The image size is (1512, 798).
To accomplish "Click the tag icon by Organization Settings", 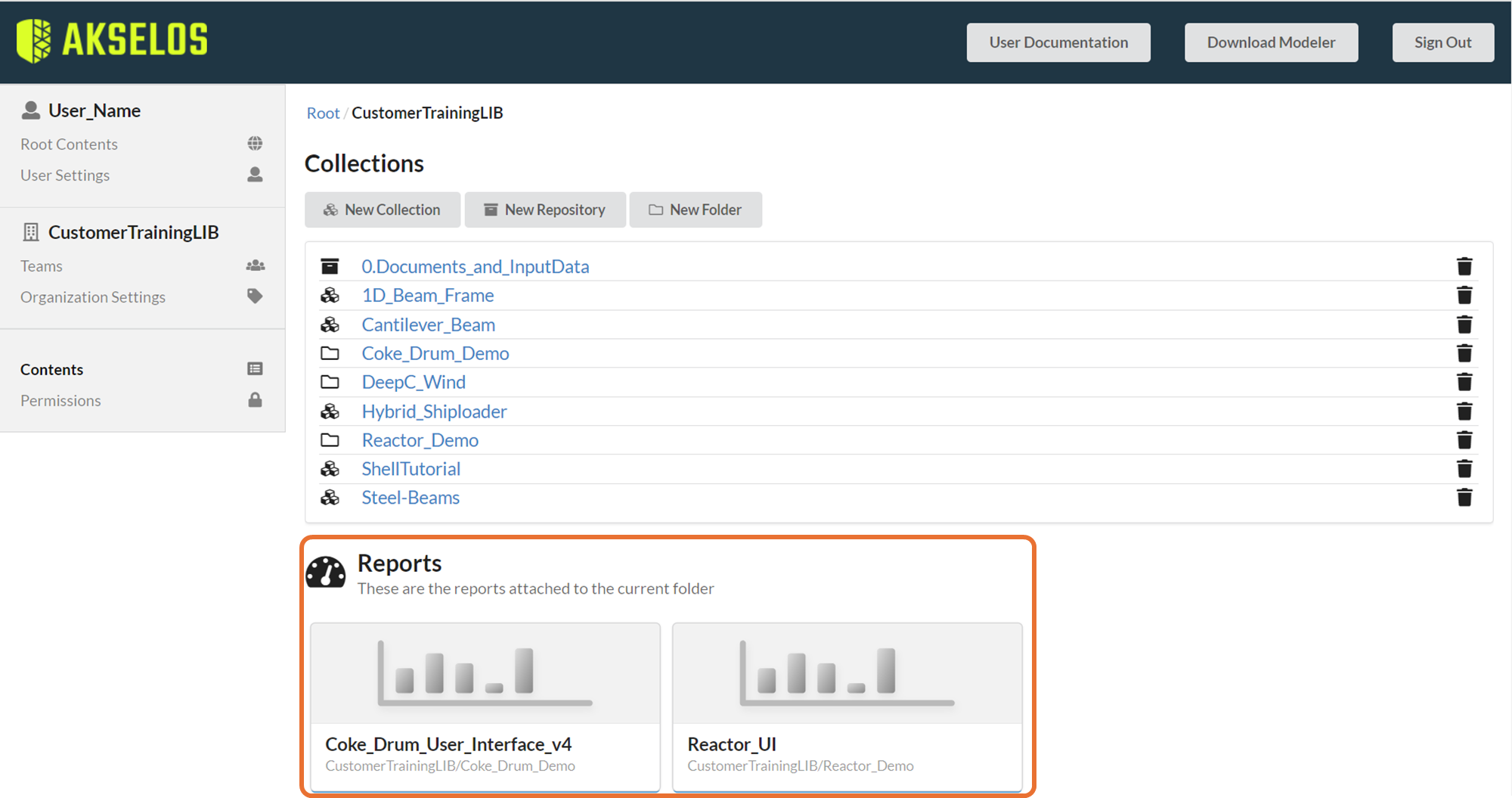I will pos(255,296).
